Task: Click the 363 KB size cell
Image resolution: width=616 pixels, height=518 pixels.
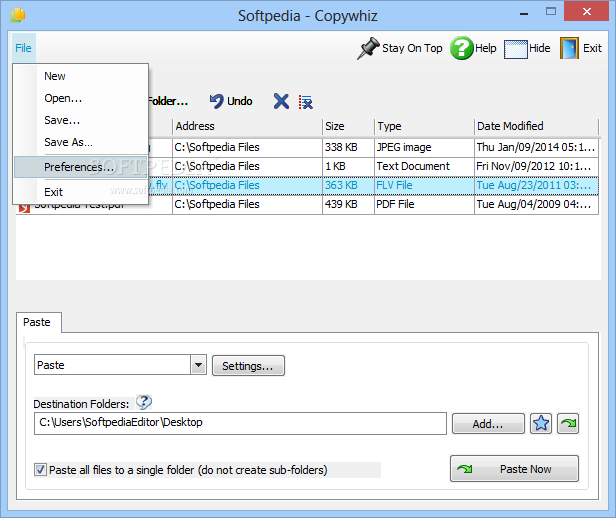Action: (x=348, y=185)
